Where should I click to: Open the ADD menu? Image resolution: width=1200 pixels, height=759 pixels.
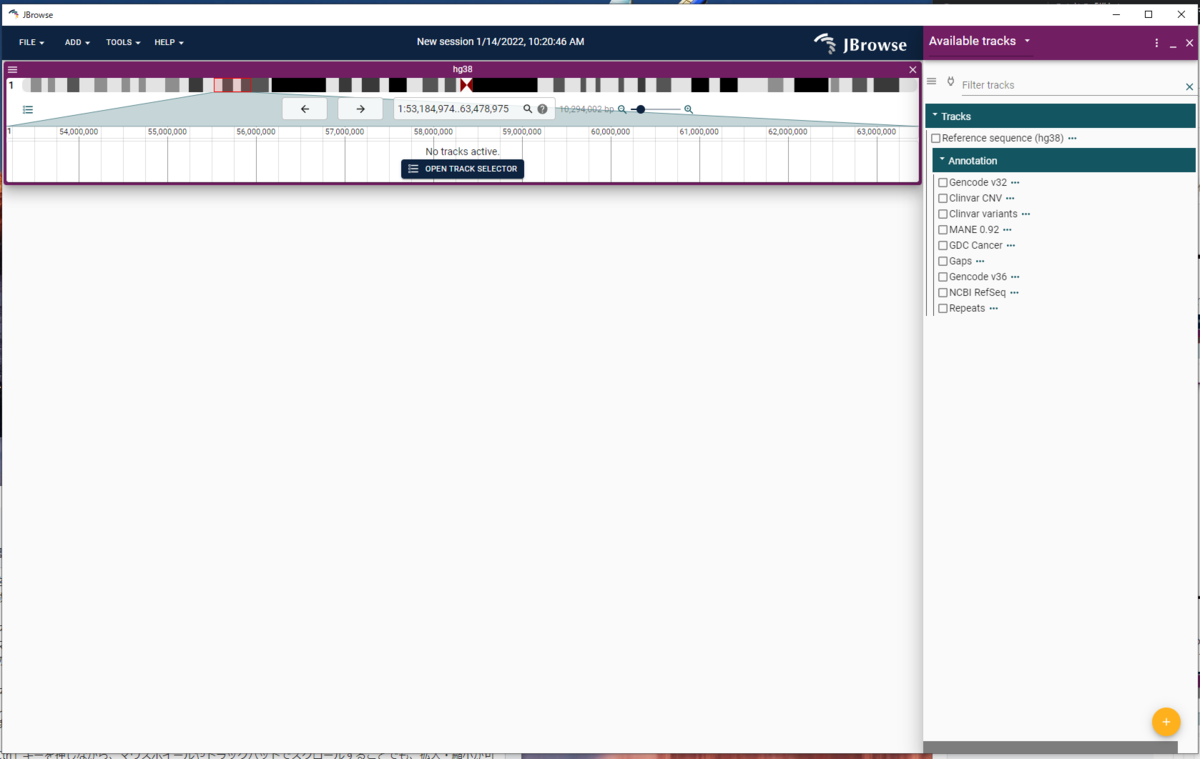(77, 43)
